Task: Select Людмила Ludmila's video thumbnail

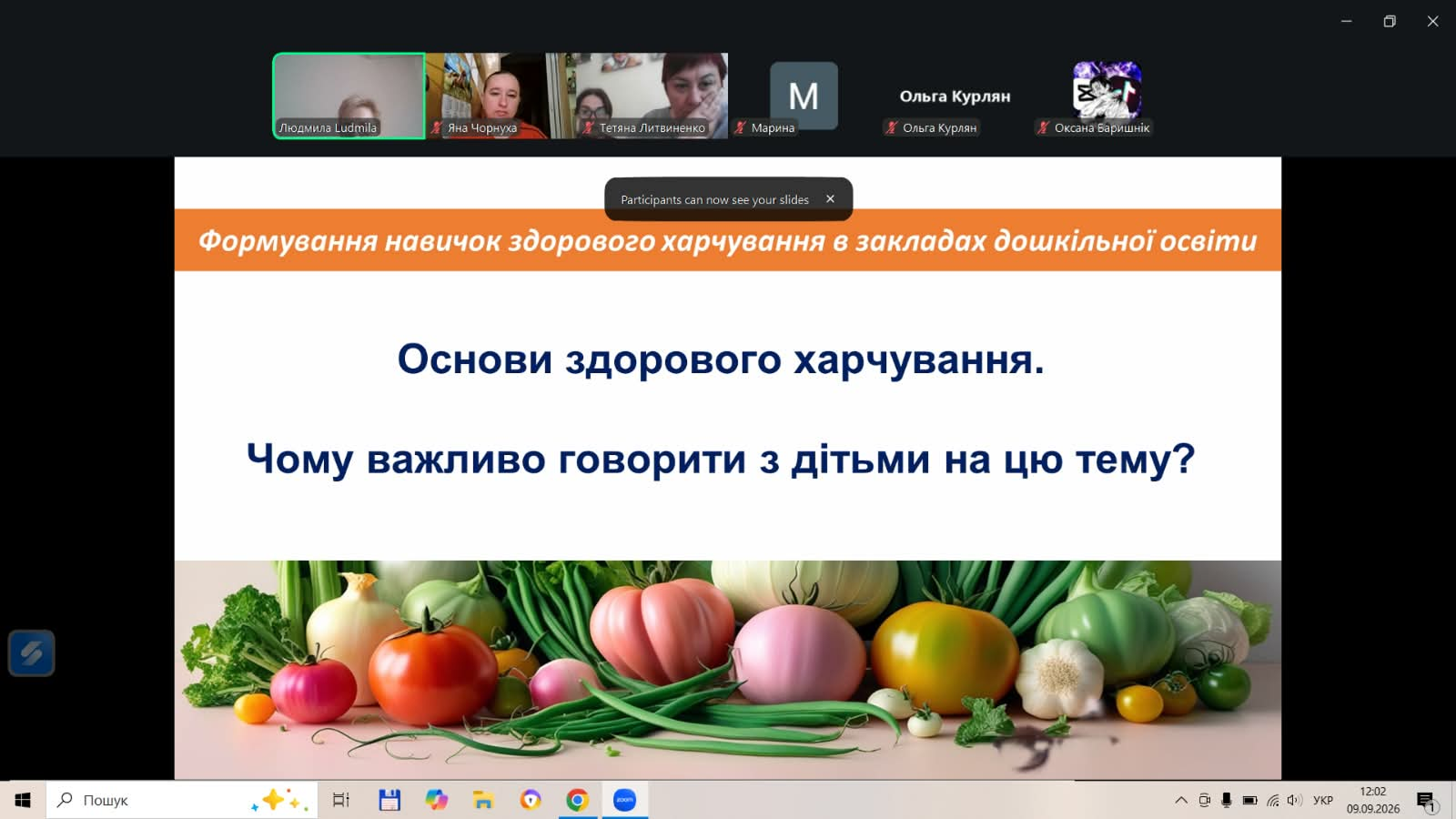Action: point(349,96)
